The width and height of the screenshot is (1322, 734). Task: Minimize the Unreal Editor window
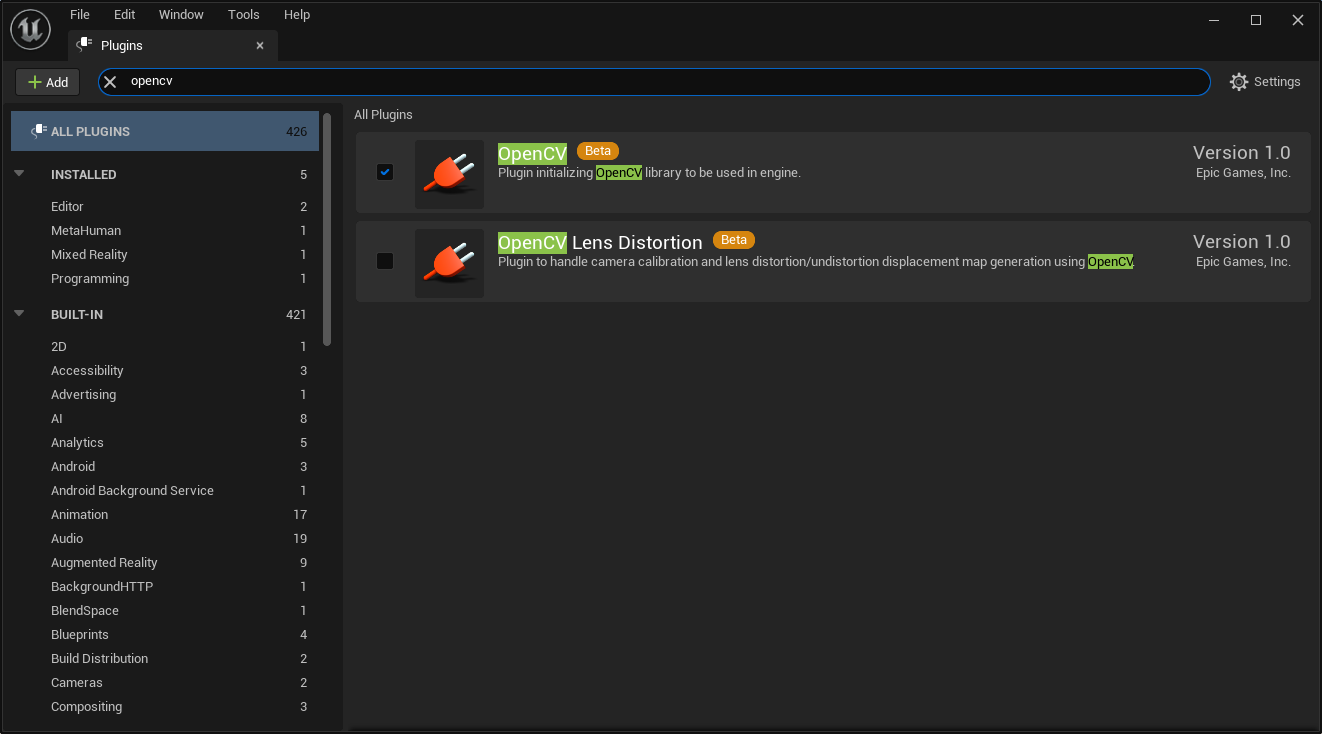[1214, 20]
